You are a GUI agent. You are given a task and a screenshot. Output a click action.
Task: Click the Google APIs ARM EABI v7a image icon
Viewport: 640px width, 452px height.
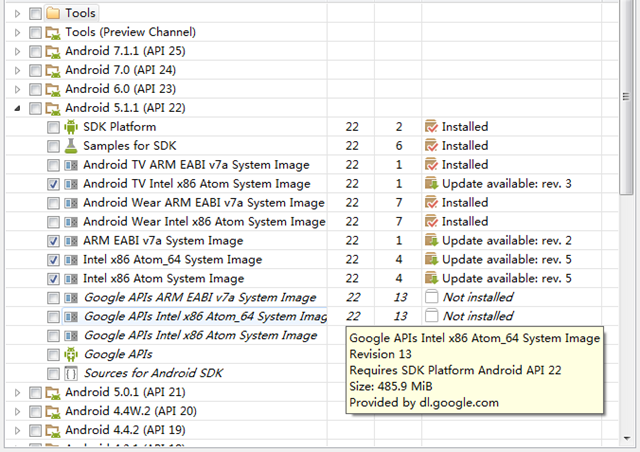coord(71,298)
